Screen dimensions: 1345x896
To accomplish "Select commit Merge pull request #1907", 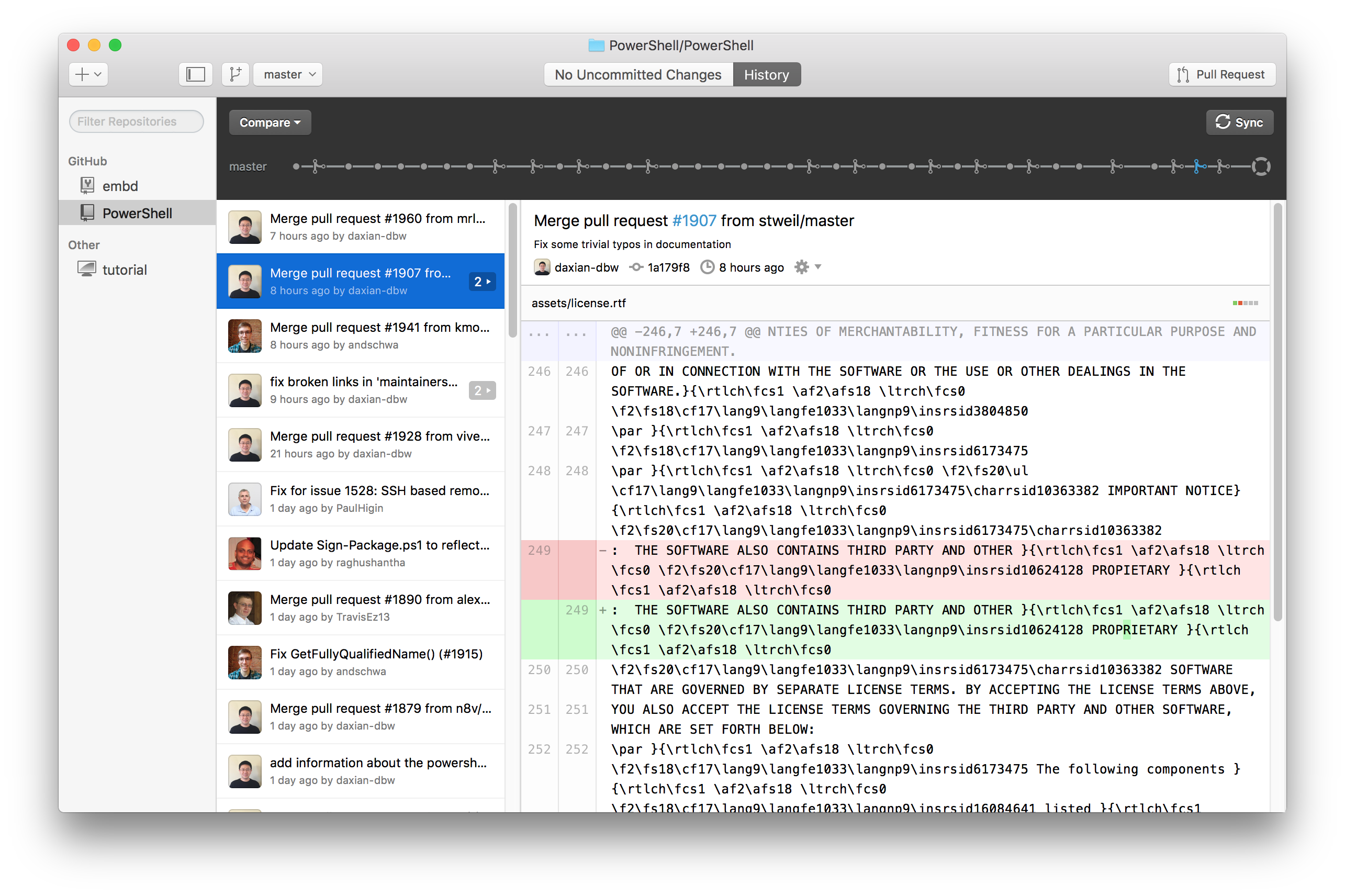I will pos(361,281).
